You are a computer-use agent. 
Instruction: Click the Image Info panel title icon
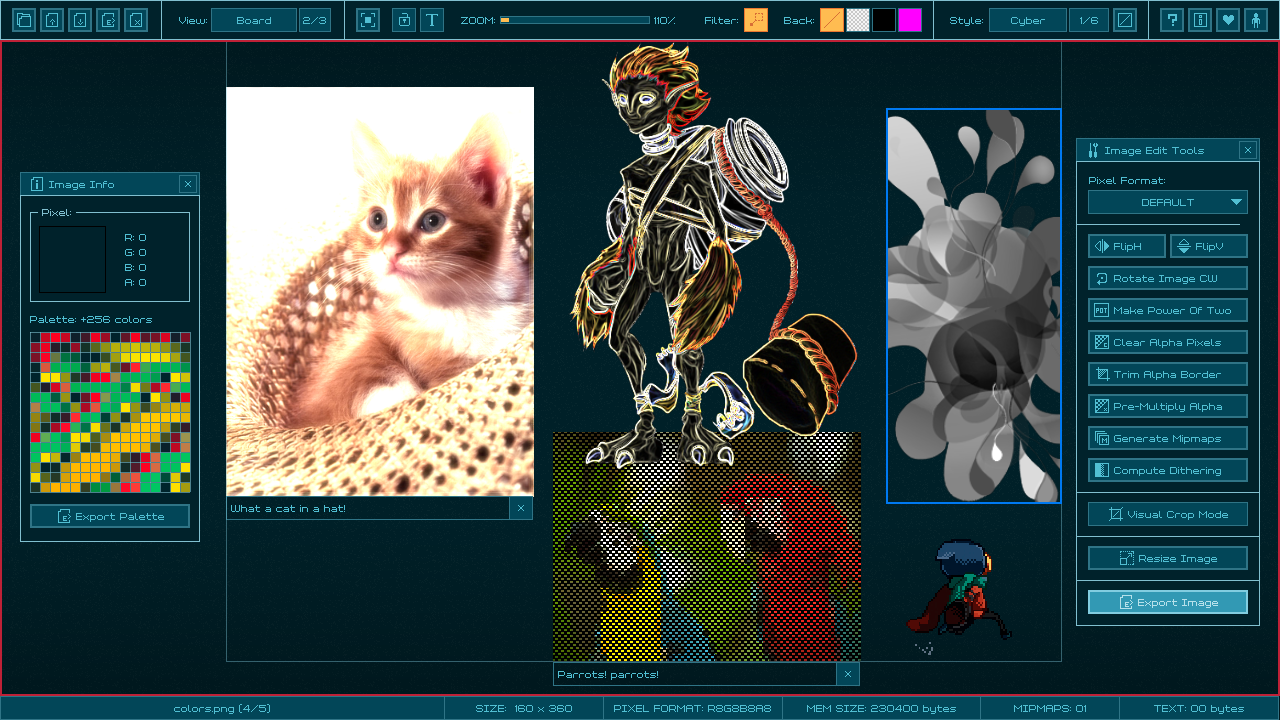point(37,184)
